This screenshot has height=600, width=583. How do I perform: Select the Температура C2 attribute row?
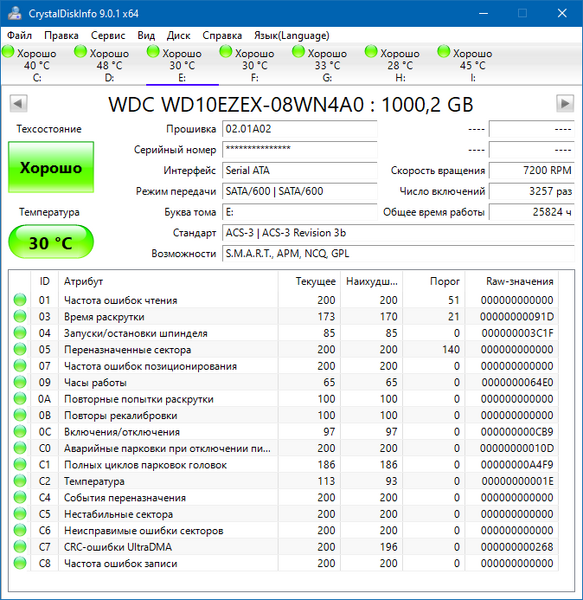coord(283,481)
